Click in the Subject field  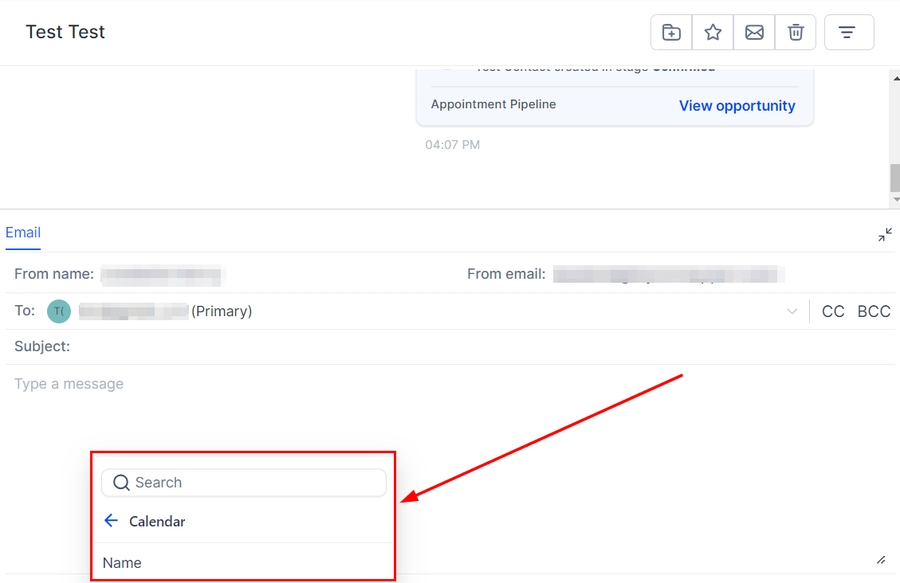tap(400, 347)
